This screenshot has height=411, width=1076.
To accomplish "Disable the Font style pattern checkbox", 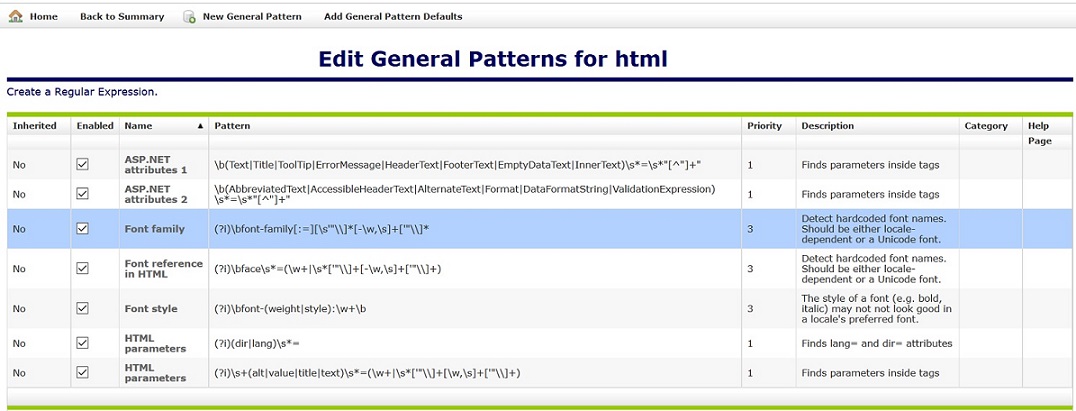I will 83,309.
